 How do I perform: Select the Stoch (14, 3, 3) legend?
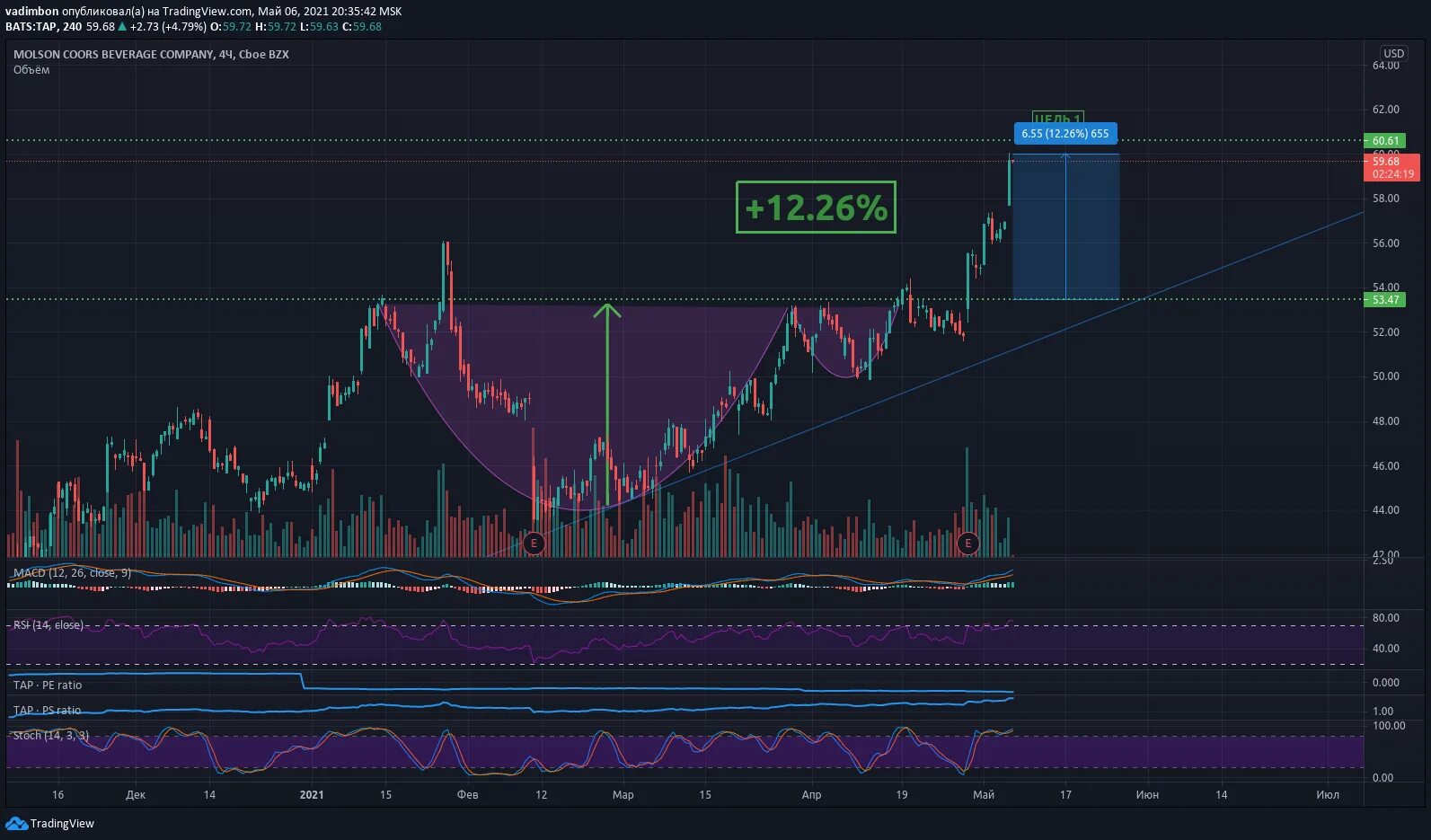coord(50,735)
